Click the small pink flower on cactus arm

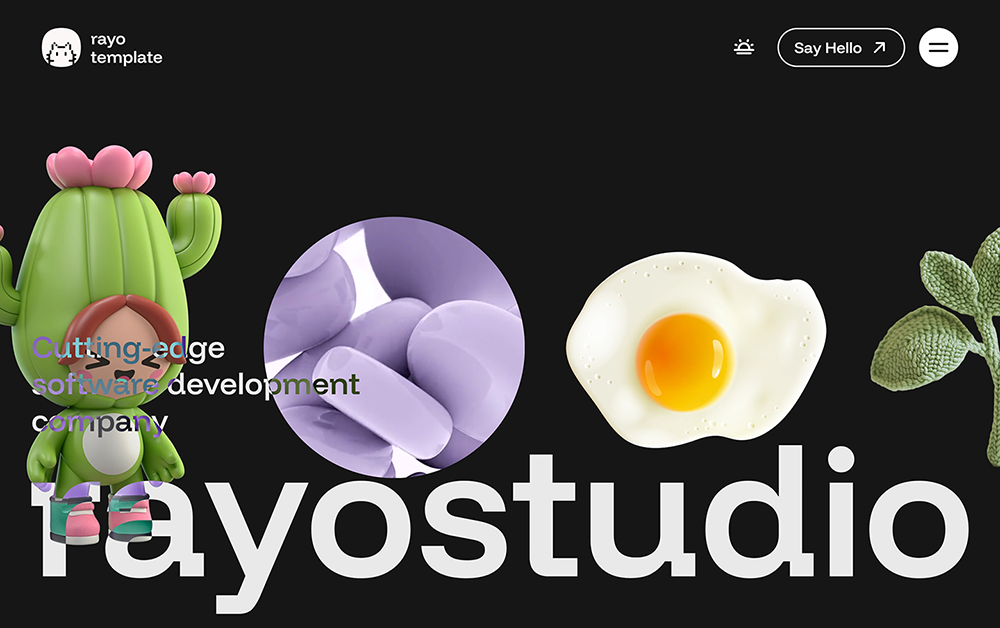(193, 182)
